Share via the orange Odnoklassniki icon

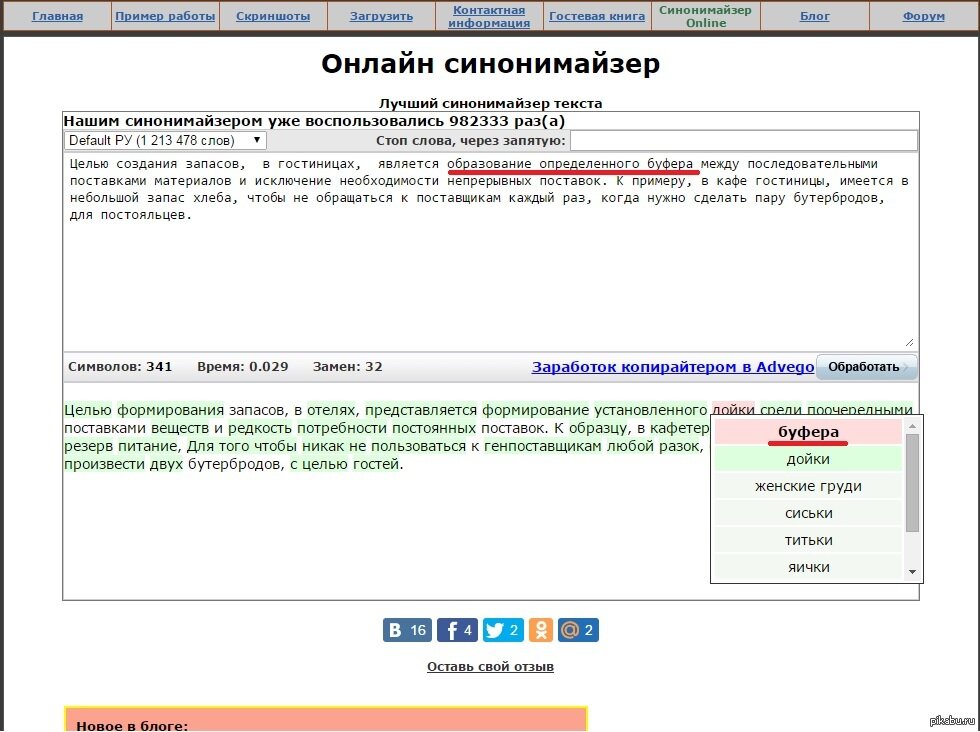point(541,629)
